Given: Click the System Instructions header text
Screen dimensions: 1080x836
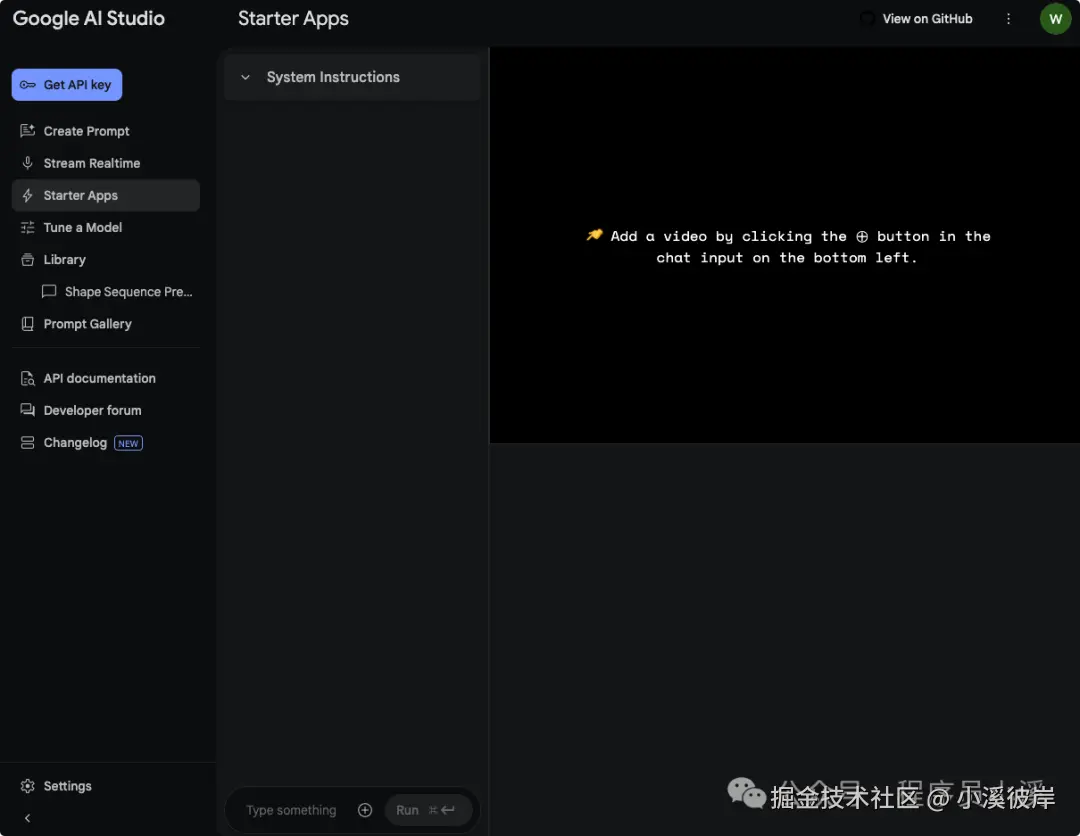Looking at the screenshot, I should [x=333, y=77].
